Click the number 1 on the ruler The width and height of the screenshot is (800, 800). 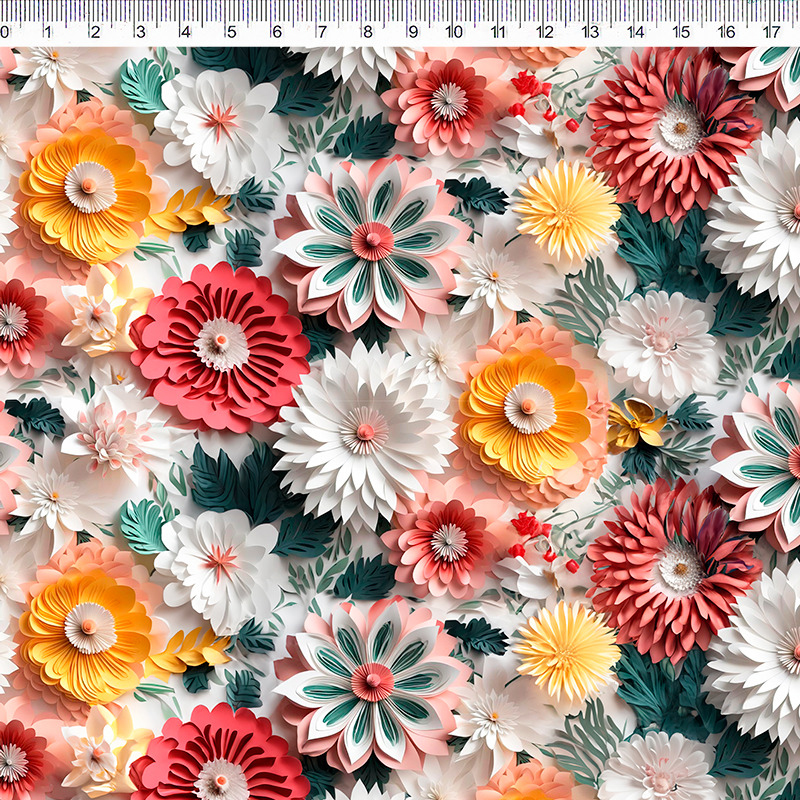(47, 32)
